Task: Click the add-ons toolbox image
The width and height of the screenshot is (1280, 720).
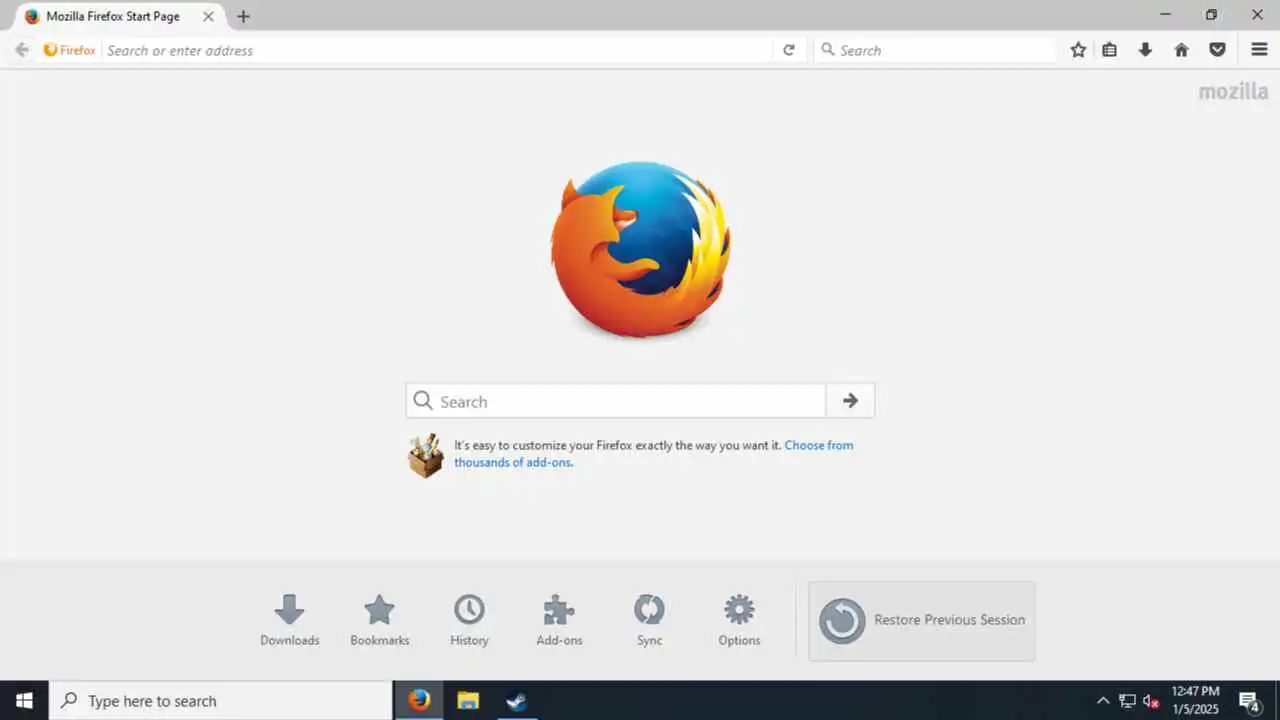Action: tap(426, 455)
